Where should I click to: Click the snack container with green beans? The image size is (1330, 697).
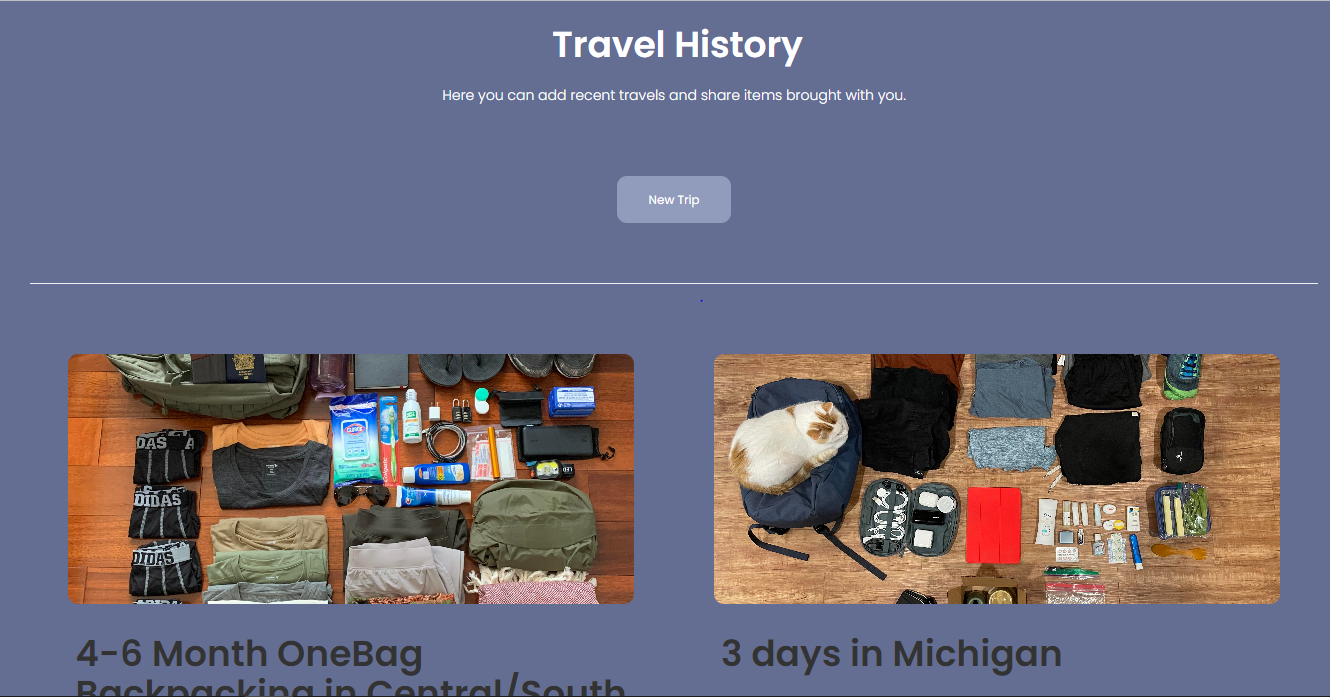(1181, 512)
